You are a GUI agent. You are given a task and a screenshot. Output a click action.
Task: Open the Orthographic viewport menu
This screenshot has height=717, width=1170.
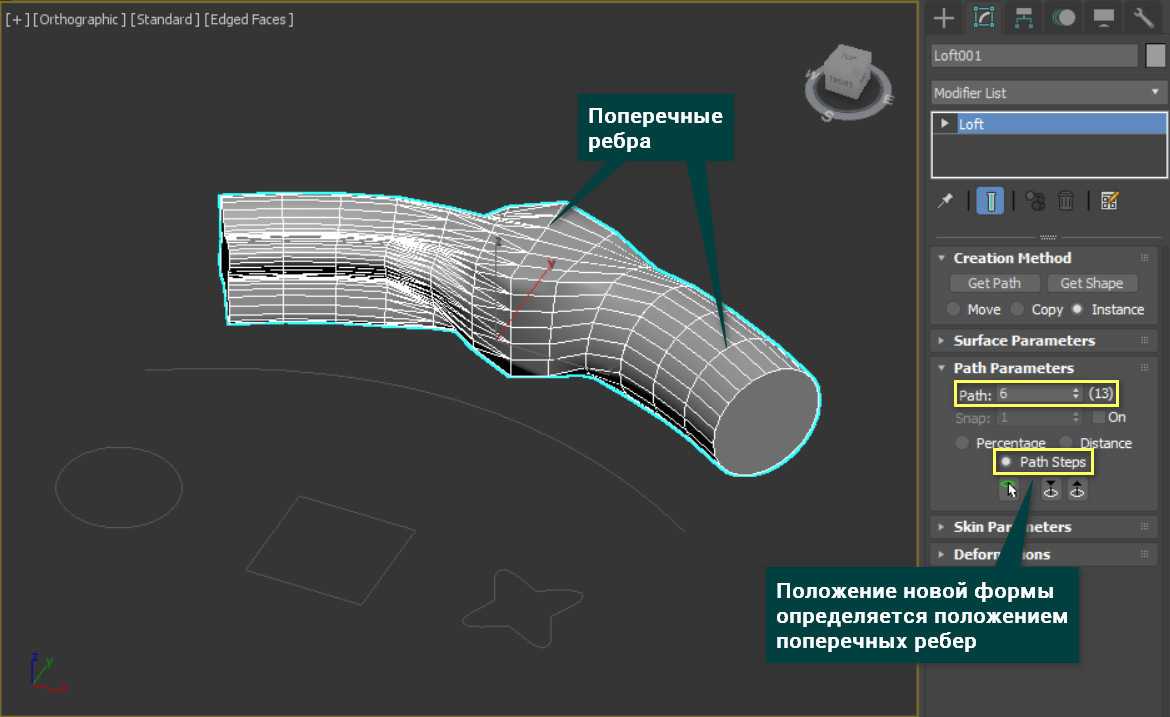(79, 19)
